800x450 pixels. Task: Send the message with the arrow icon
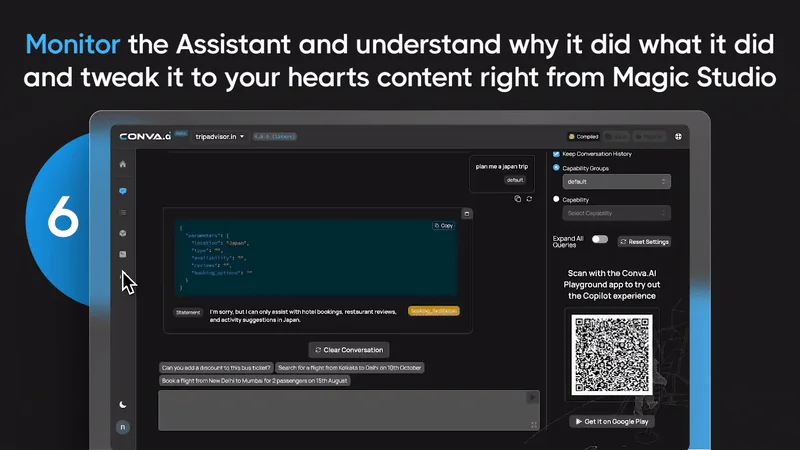pyautogui.click(x=532, y=397)
